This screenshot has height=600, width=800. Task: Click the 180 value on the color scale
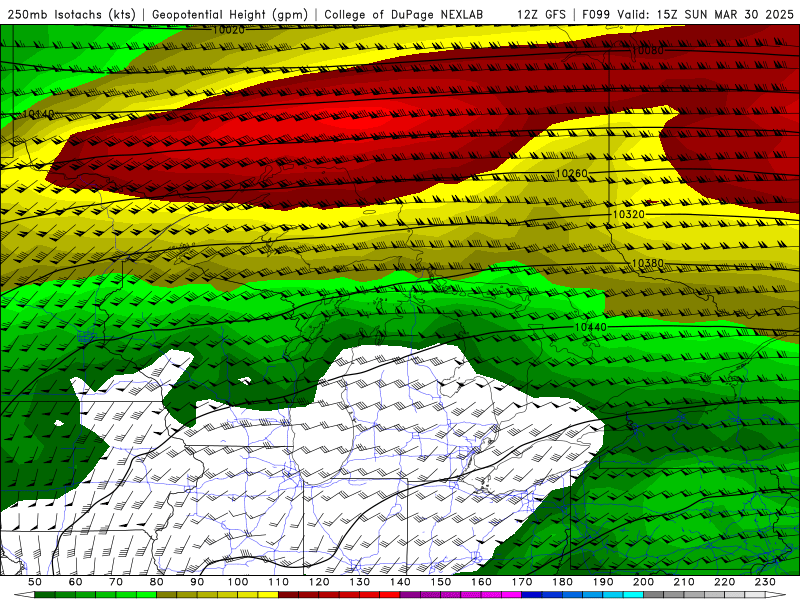point(562,582)
